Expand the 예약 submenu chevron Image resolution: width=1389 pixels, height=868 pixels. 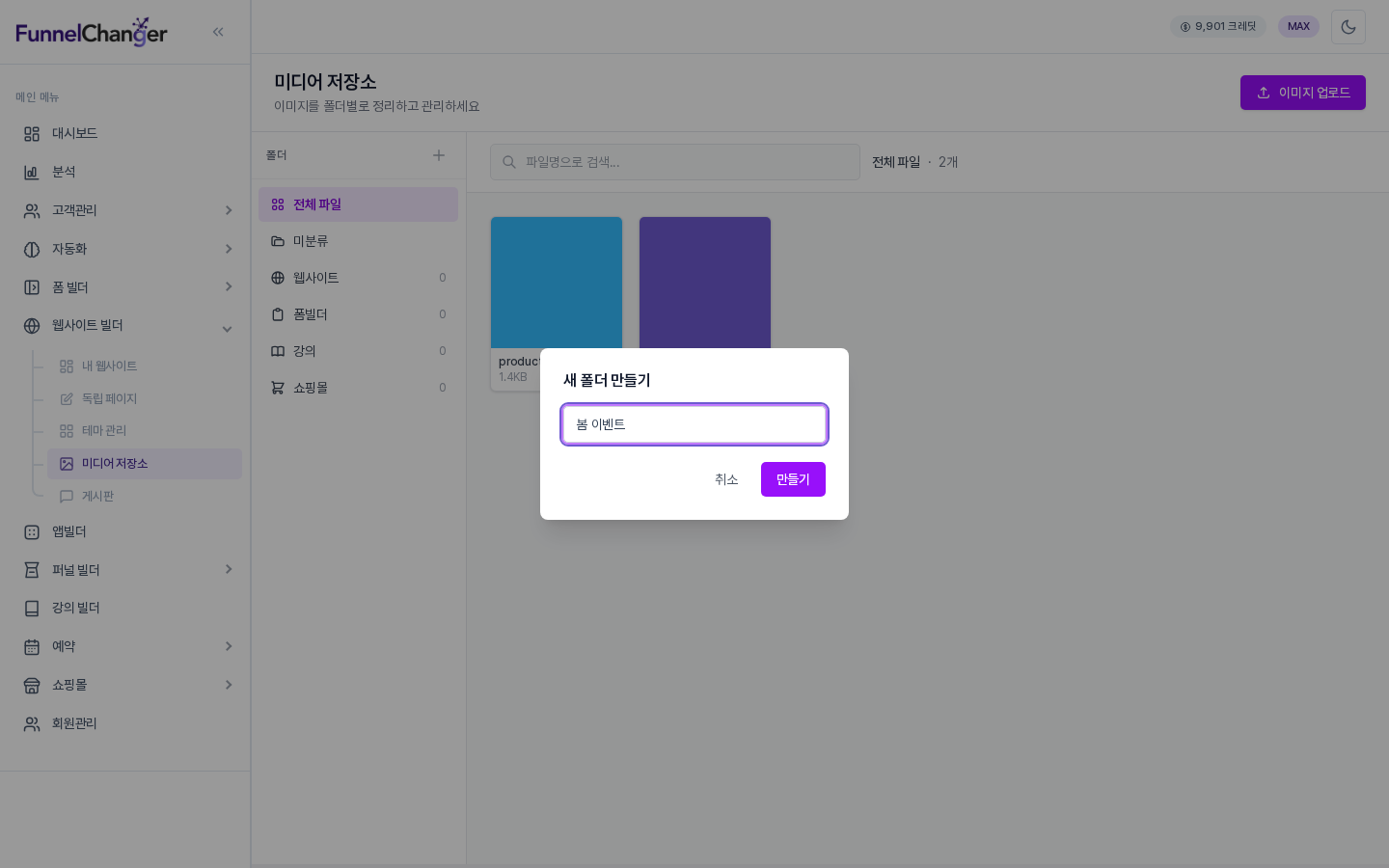click(x=229, y=646)
